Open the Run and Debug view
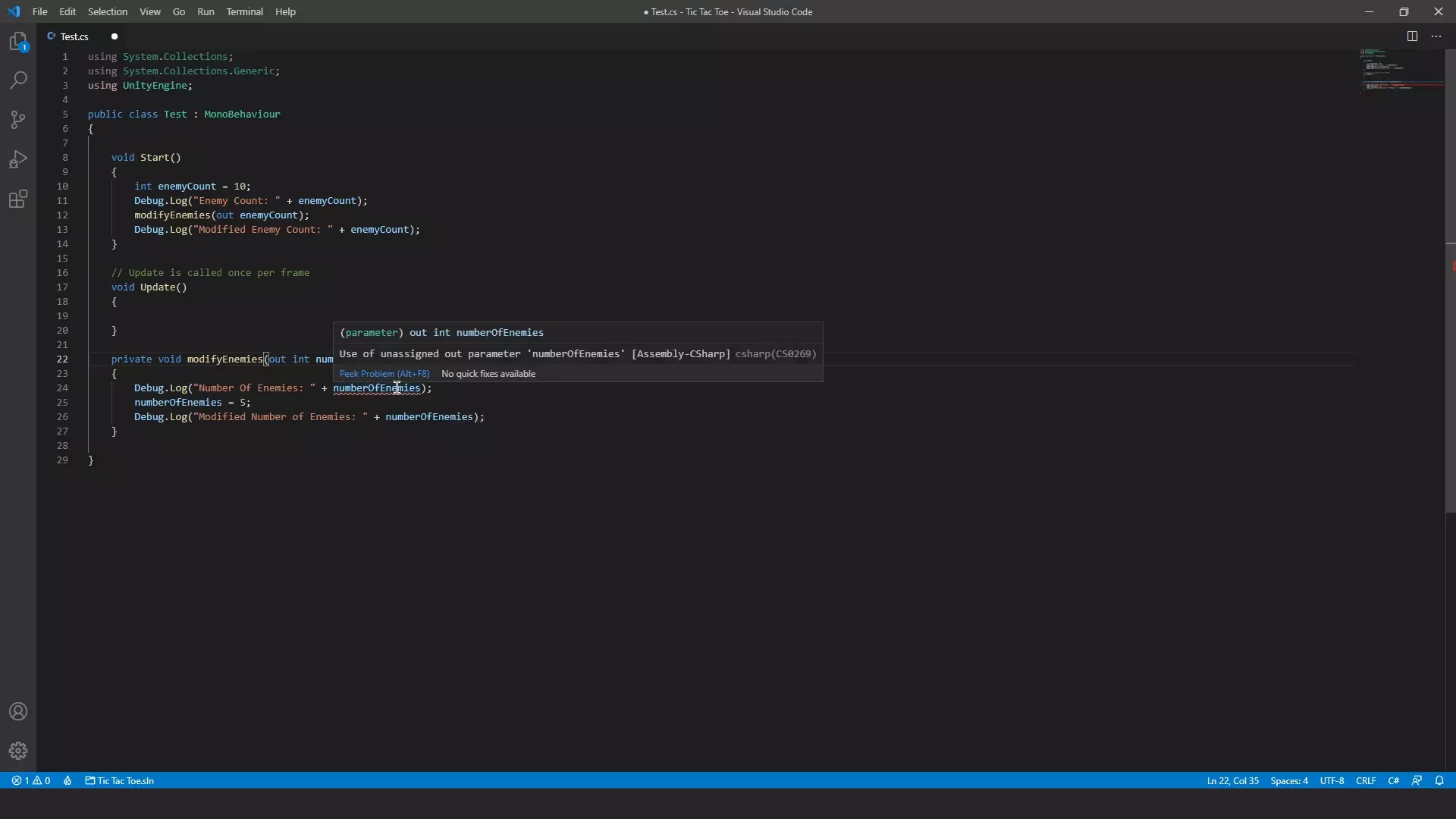The height and width of the screenshot is (819, 1456). 18,159
